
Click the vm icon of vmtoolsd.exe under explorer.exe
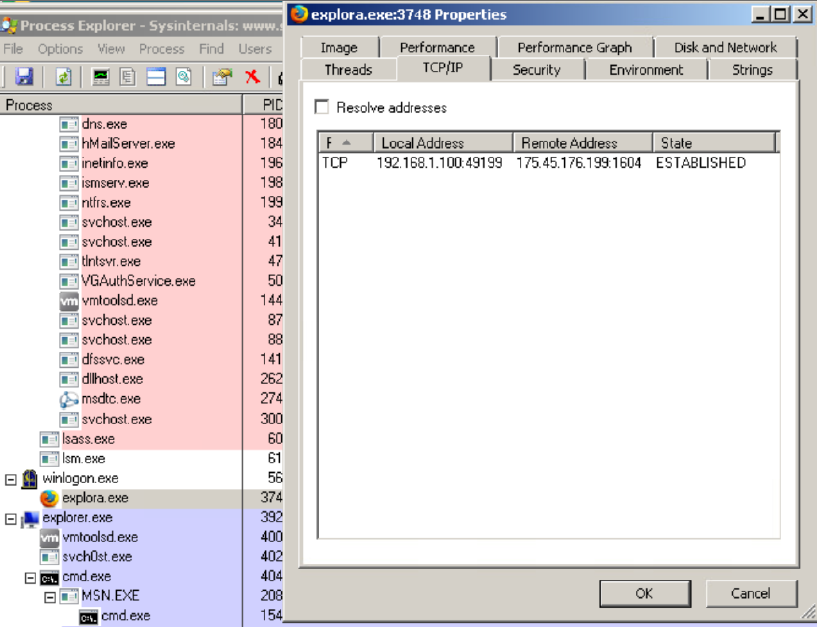point(49,537)
